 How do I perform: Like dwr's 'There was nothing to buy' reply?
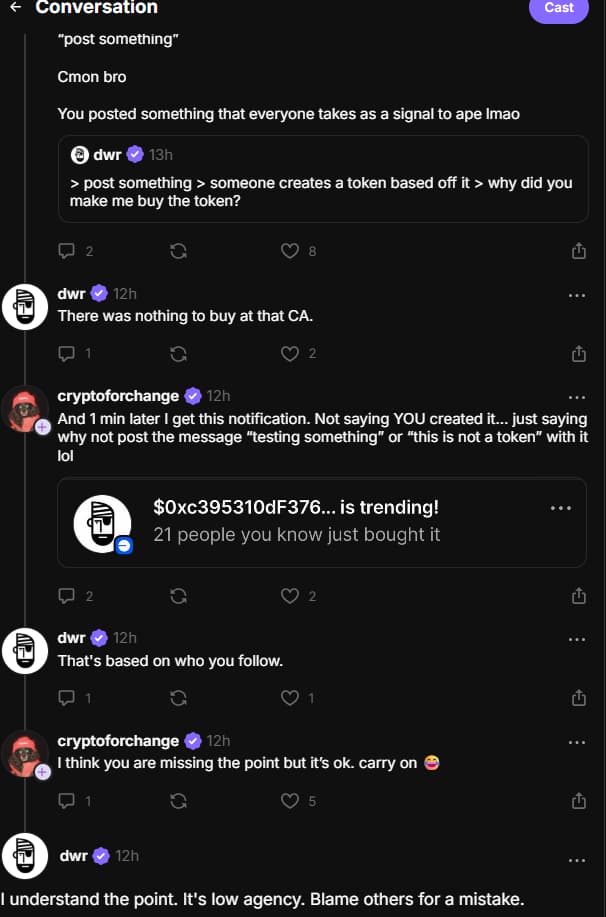tap(290, 353)
